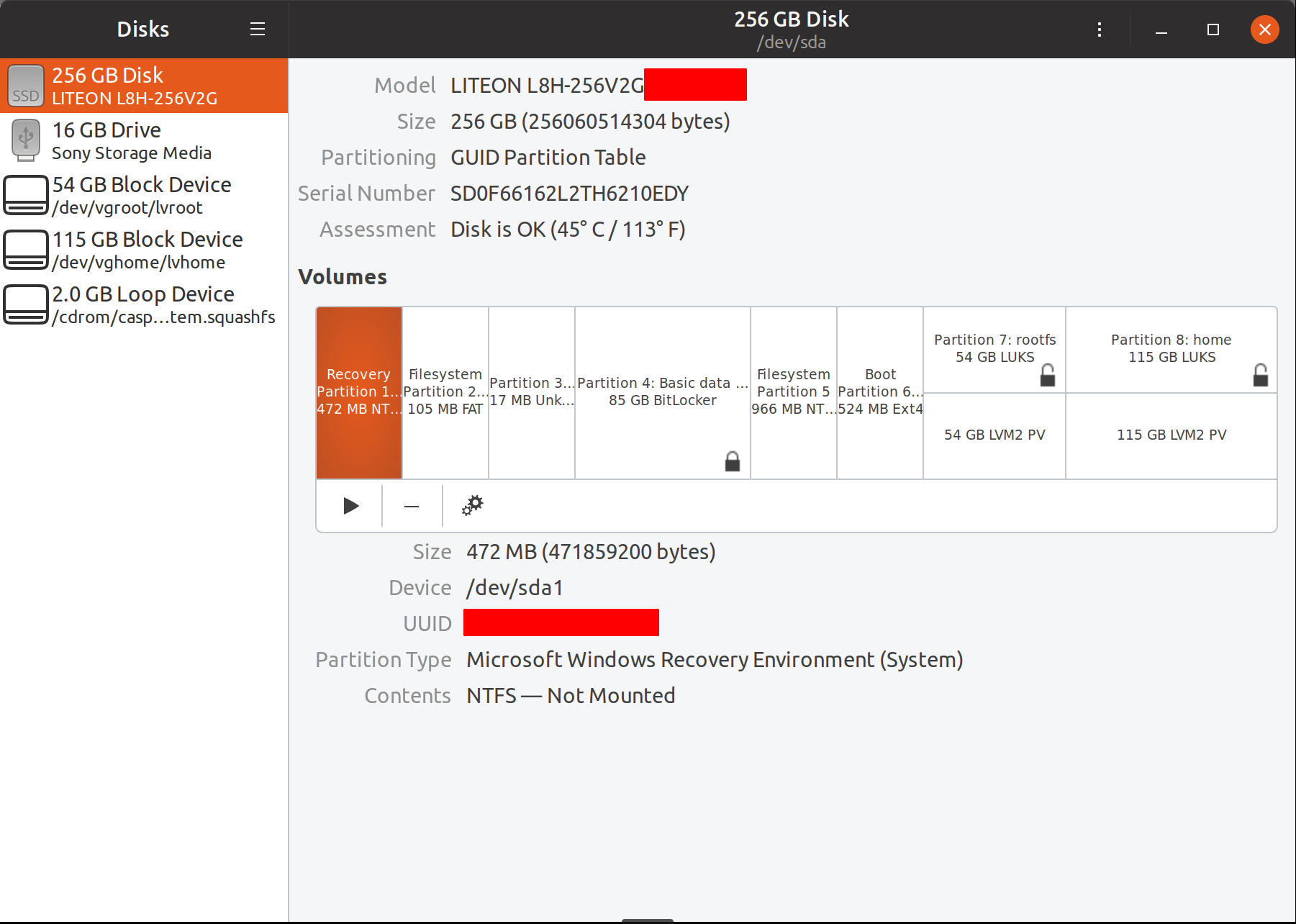Select the 115 GB LVM2 PV volume segment
This screenshot has width=1296, height=924.
pyautogui.click(x=1171, y=435)
